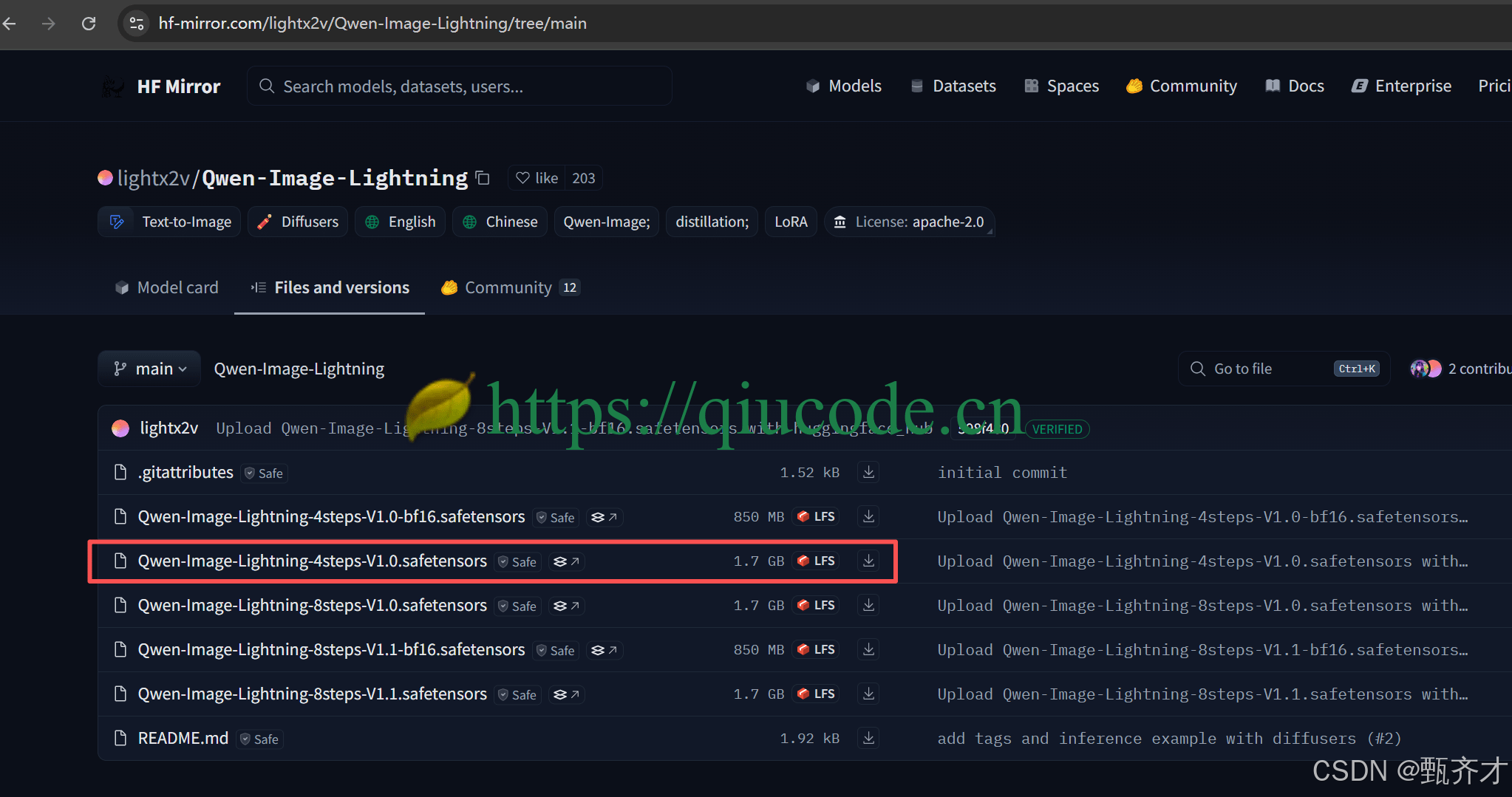Open Qwen-Image-Lightning-4steps-V1.0.safetensors file

tap(312, 561)
